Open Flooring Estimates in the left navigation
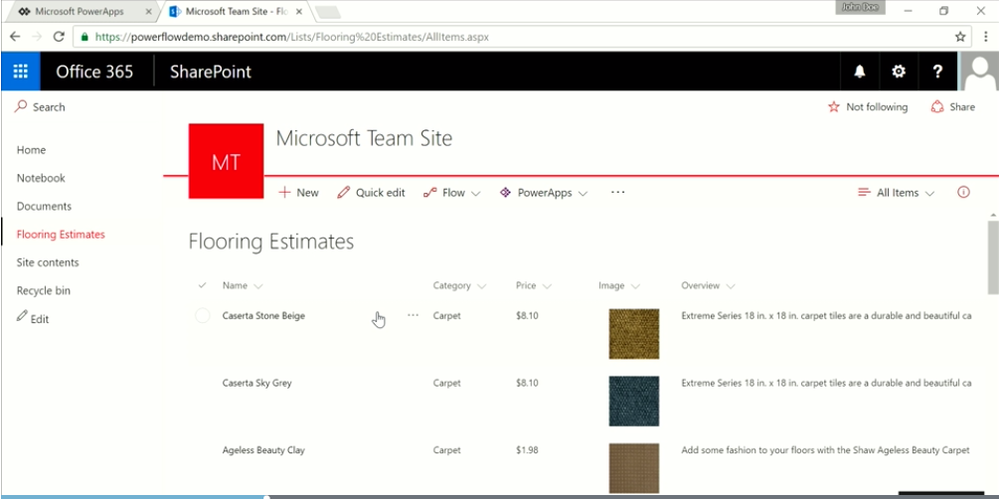Screen dimensions: 999x499 click(61, 234)
